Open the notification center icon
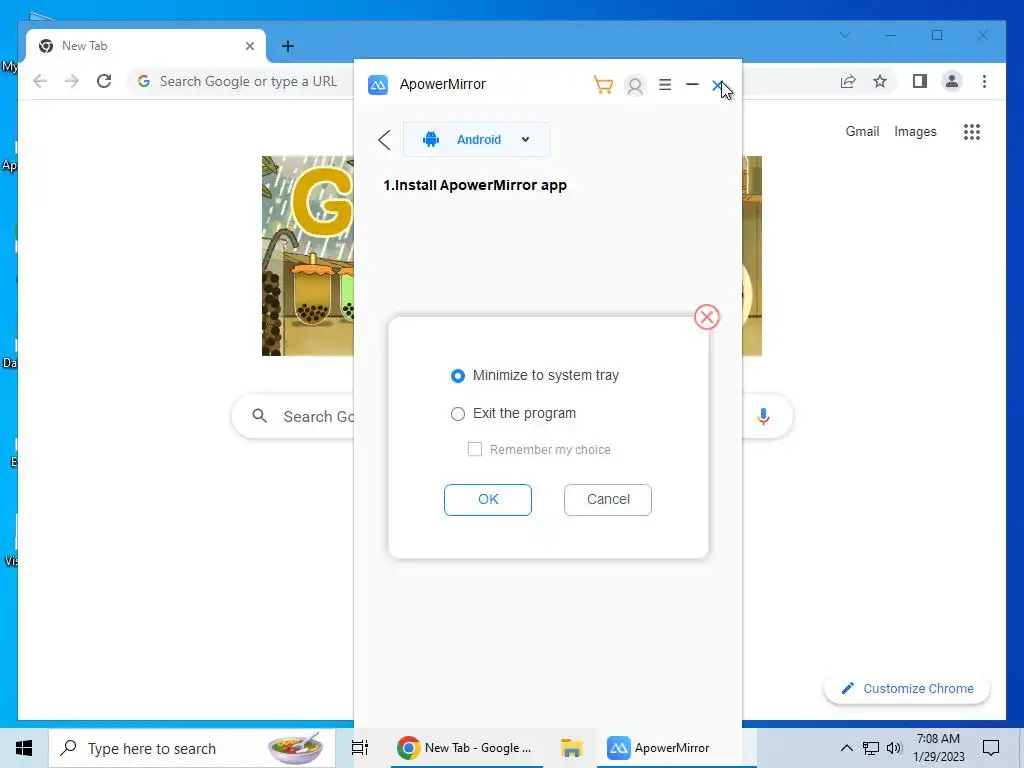The image size is (1024, 768). point(991,748)
